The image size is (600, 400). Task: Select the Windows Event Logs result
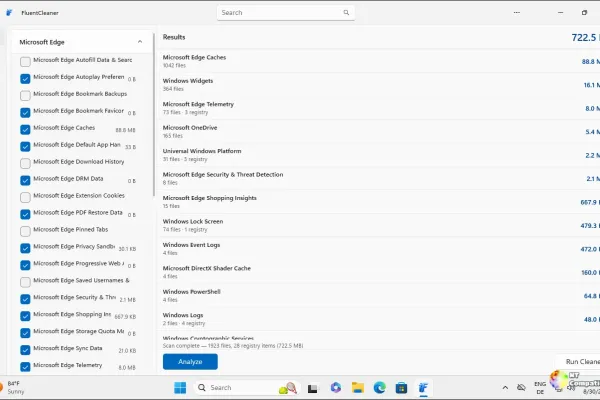pos(381,248)
